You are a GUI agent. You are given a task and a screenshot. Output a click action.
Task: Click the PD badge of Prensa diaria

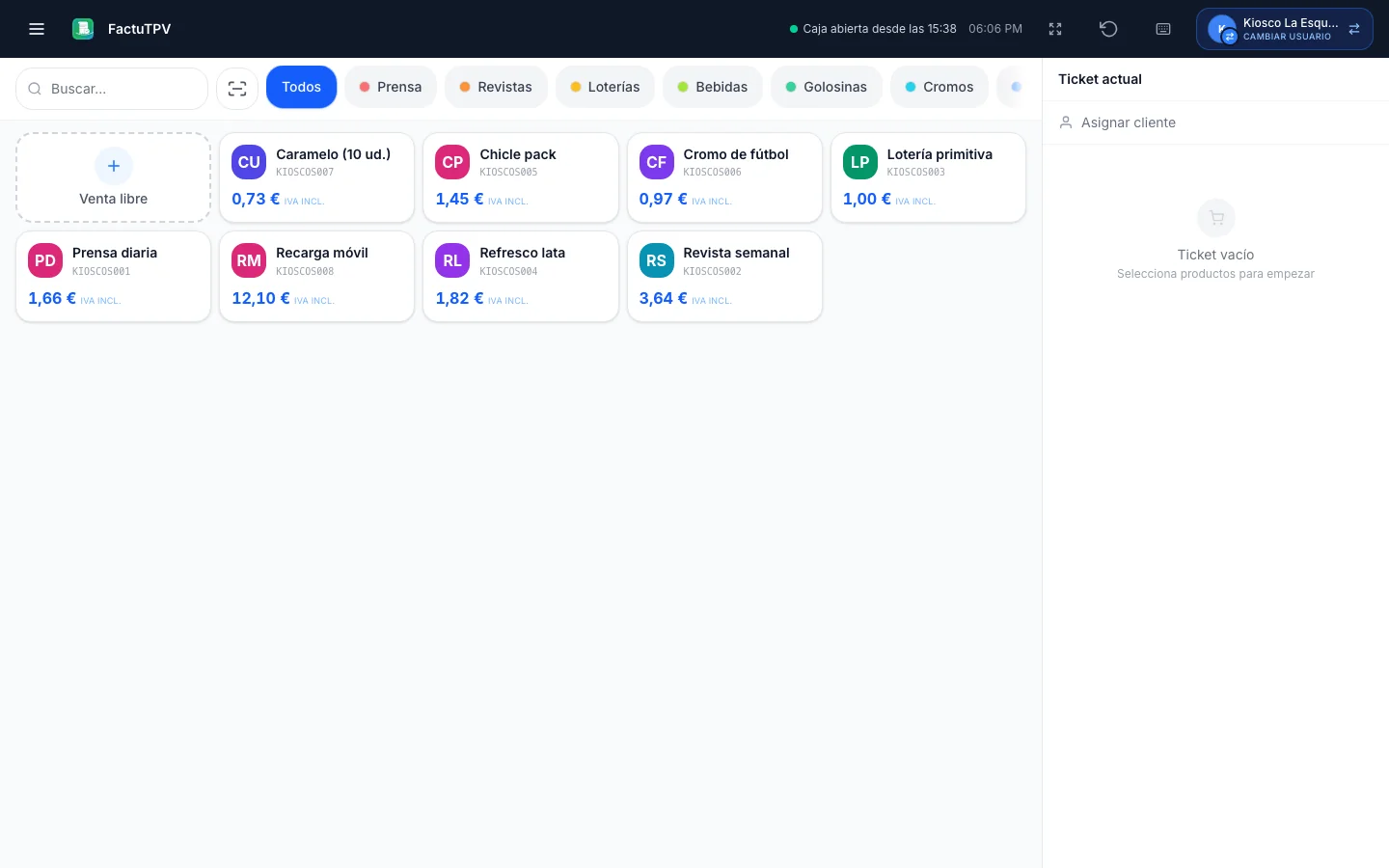45,260
